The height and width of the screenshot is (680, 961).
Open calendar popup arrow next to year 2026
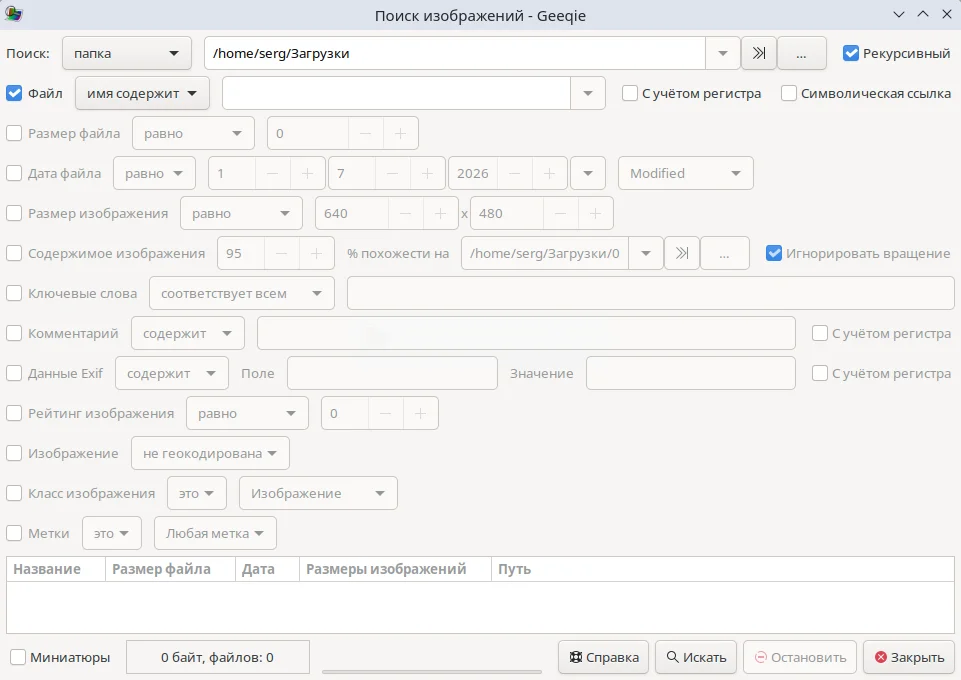coord(588,173)
